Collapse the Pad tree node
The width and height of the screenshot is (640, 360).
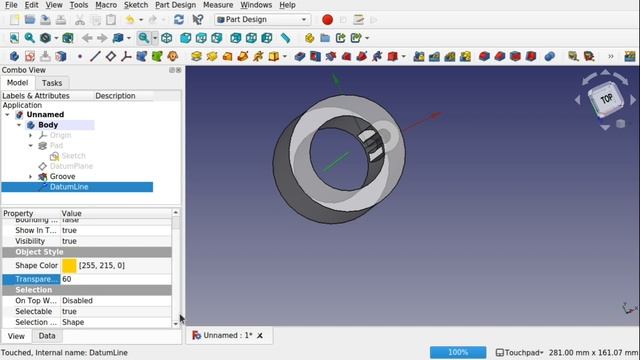pos(31,146)
